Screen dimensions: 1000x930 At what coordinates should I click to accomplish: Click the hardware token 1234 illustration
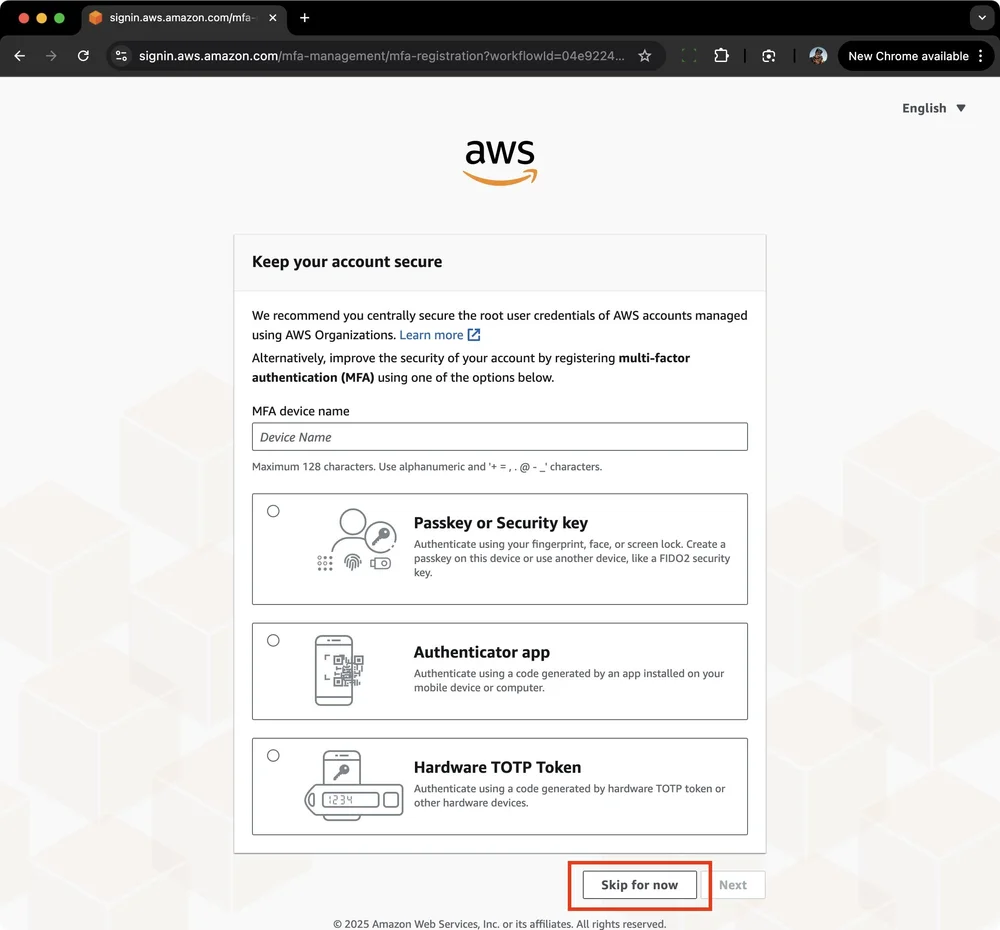click(354, 786)
